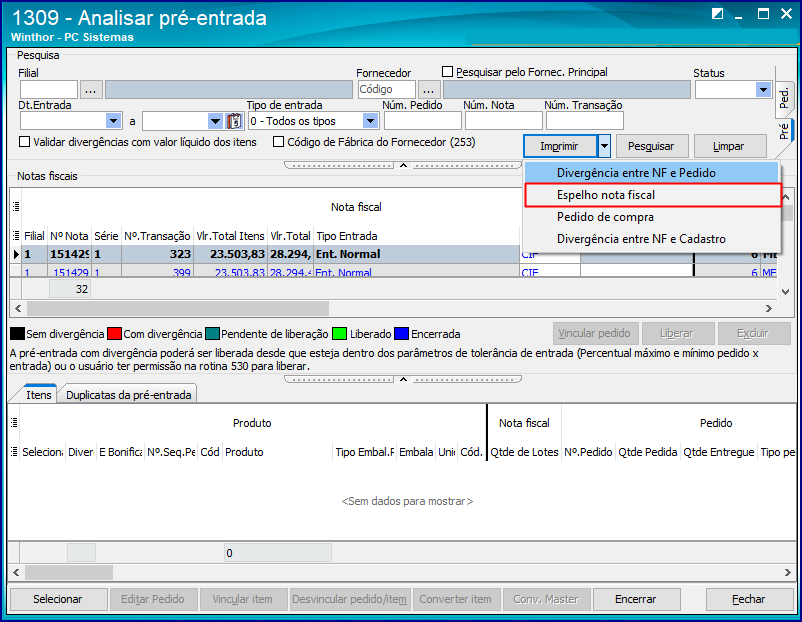The width and height of the screenshot is (802, 622).
Task: Click notas fiscais horizontal scrollbar thumb
Action: click(x=178, y=308)
